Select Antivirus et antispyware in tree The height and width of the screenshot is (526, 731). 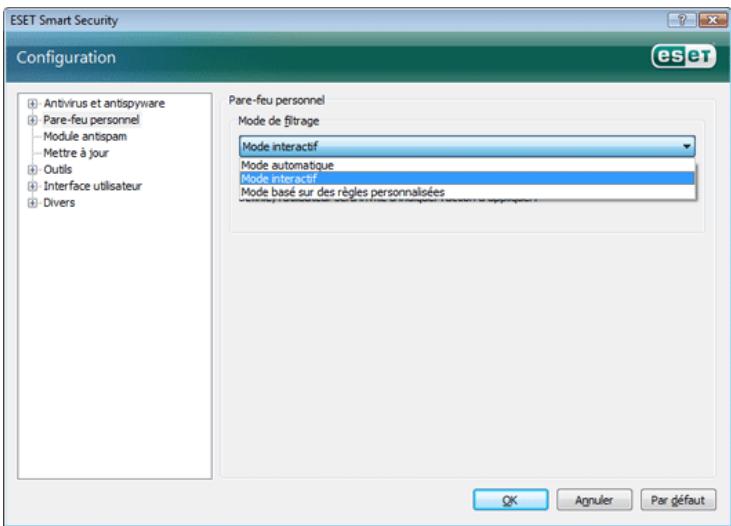click(x=104, y=103)
